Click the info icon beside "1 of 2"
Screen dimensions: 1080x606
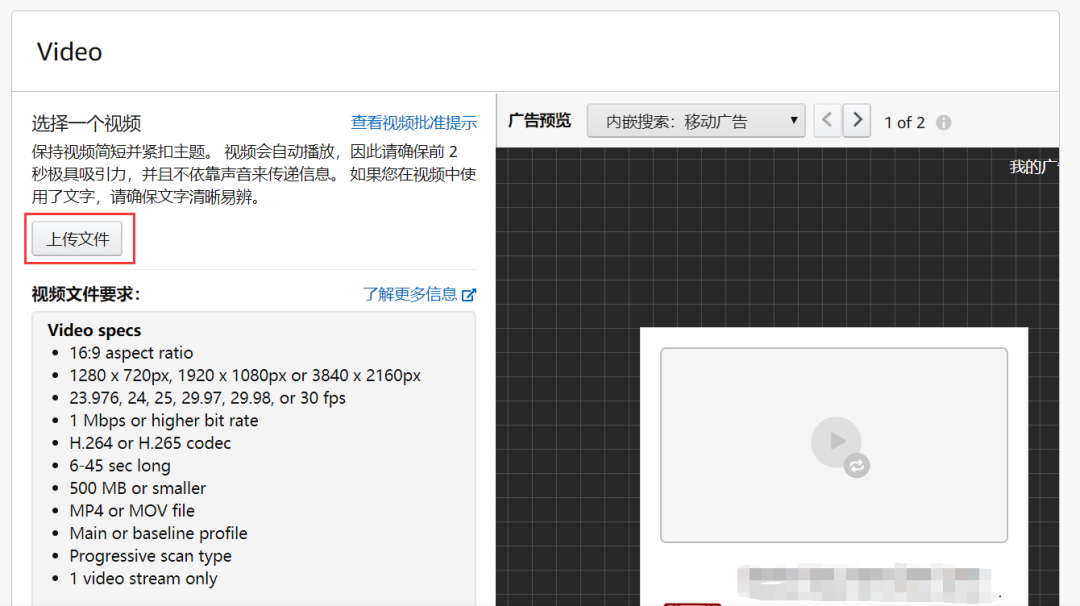click(x=943, y=122)
